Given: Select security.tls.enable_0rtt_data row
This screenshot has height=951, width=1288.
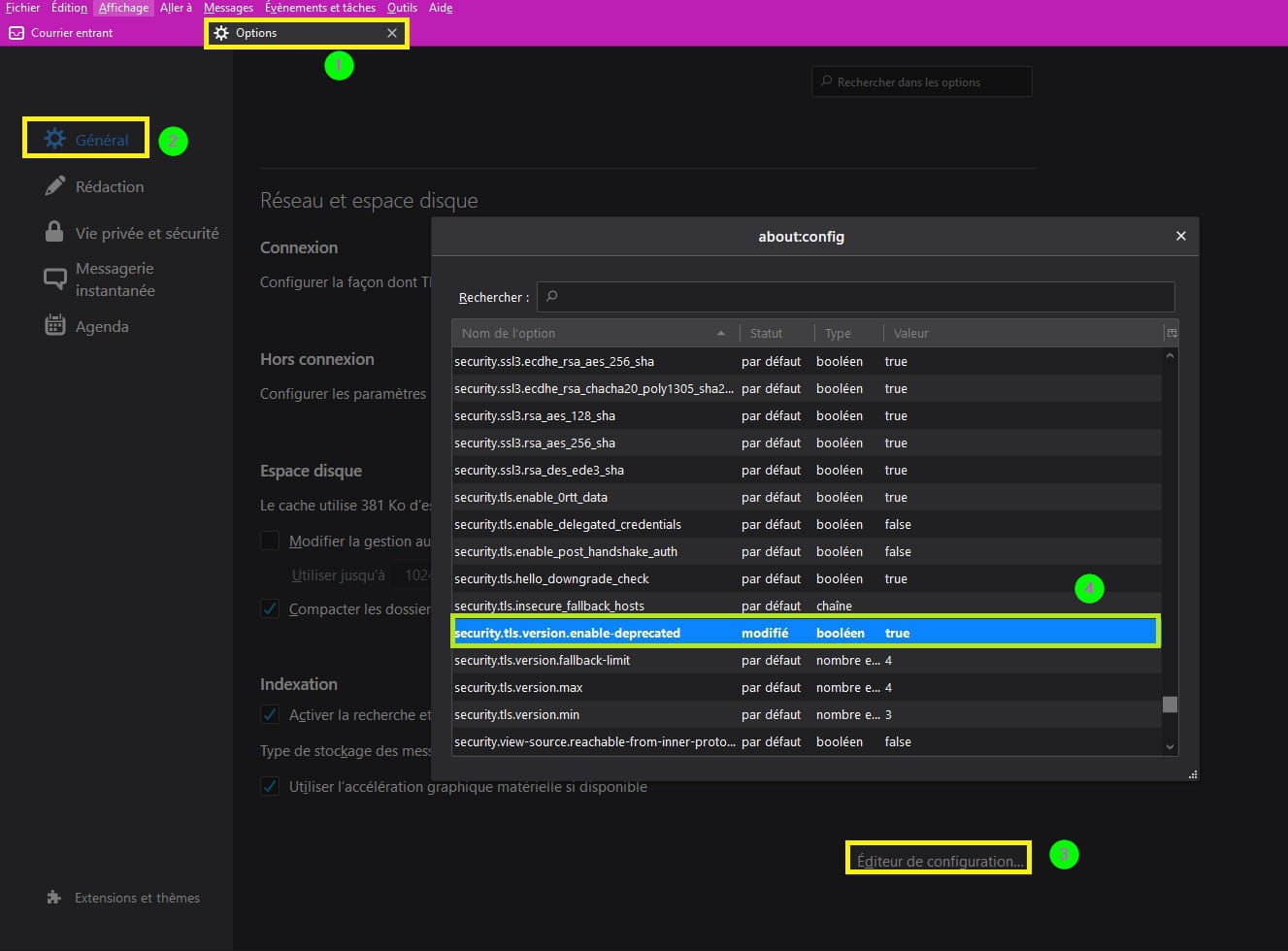Looking at the screenshot, I should (x=807, y=497).
